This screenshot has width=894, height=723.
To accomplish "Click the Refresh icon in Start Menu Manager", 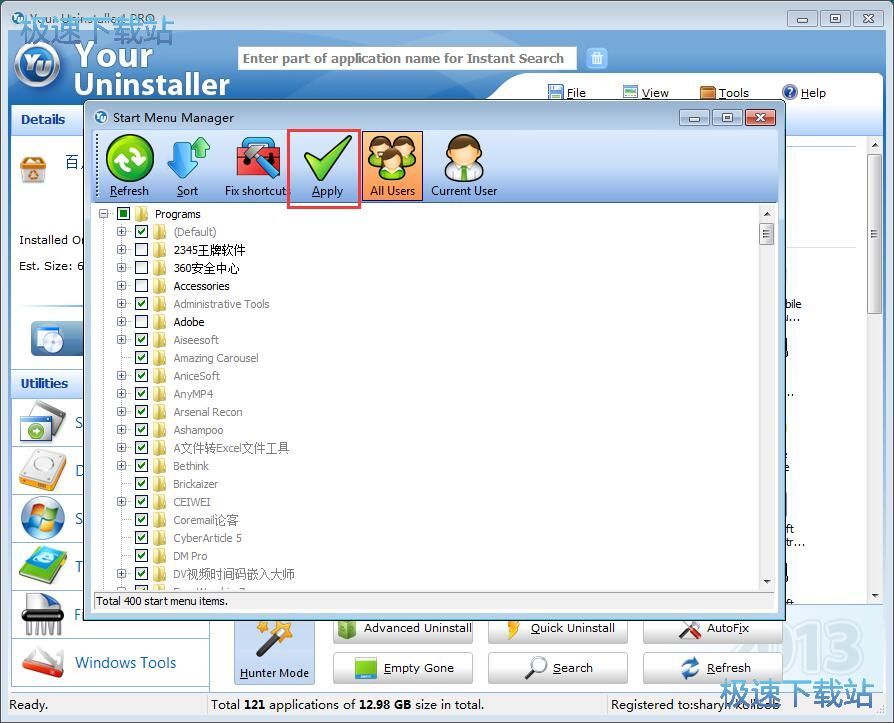I will (129, 158).
